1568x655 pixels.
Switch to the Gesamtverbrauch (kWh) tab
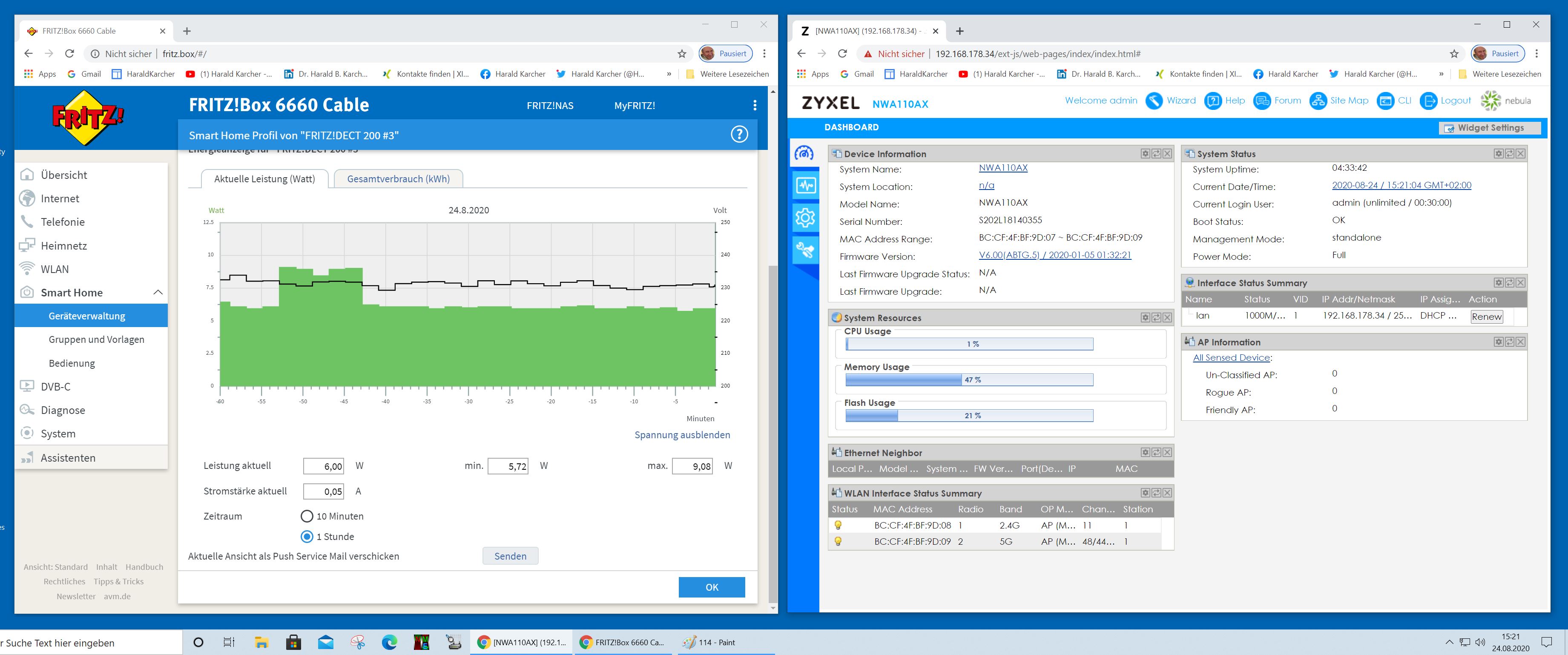tap(398, 179)
